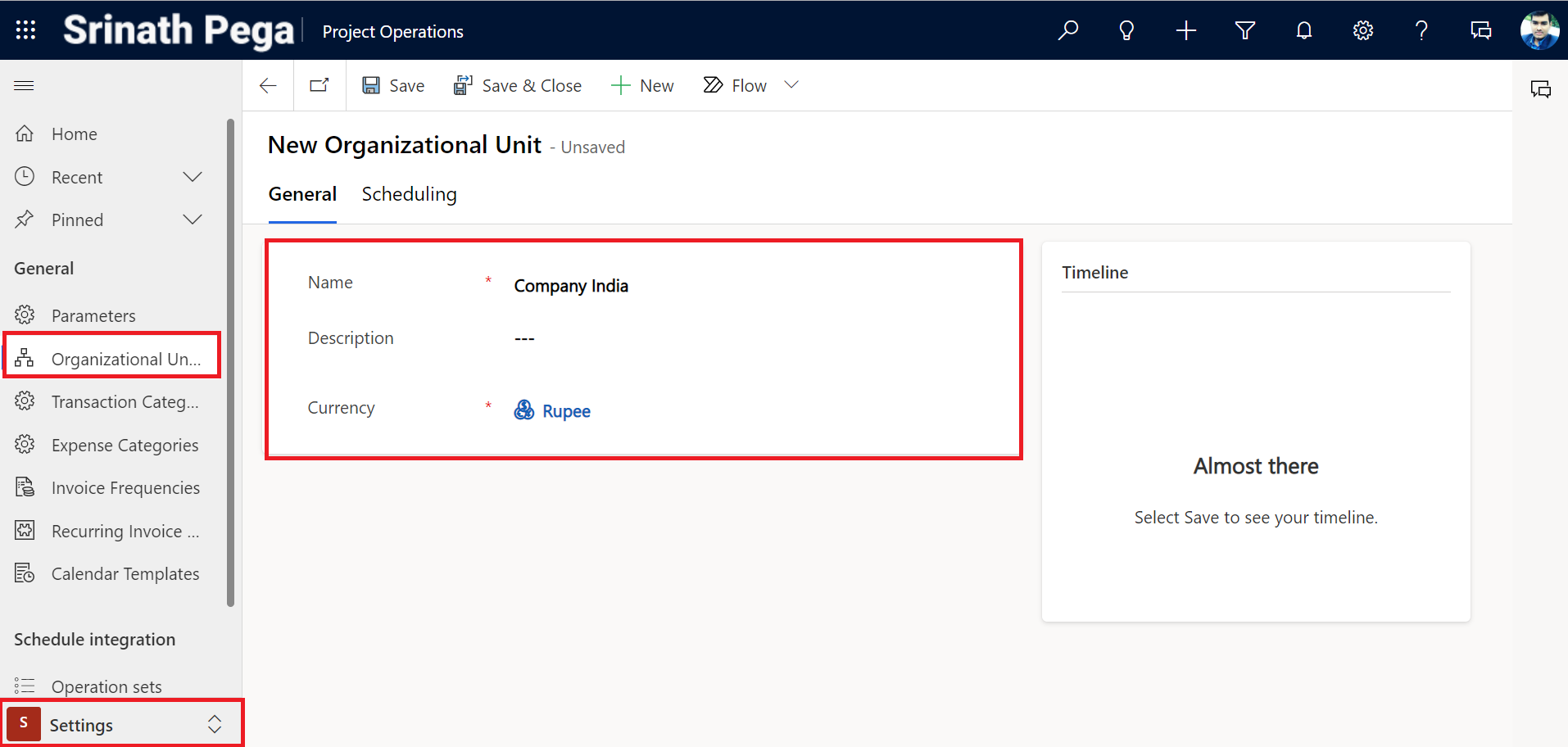Screen dimensions: 1568x747
Task: Collapse the site map hamburger menu
Action: click(x=25, y=86)
